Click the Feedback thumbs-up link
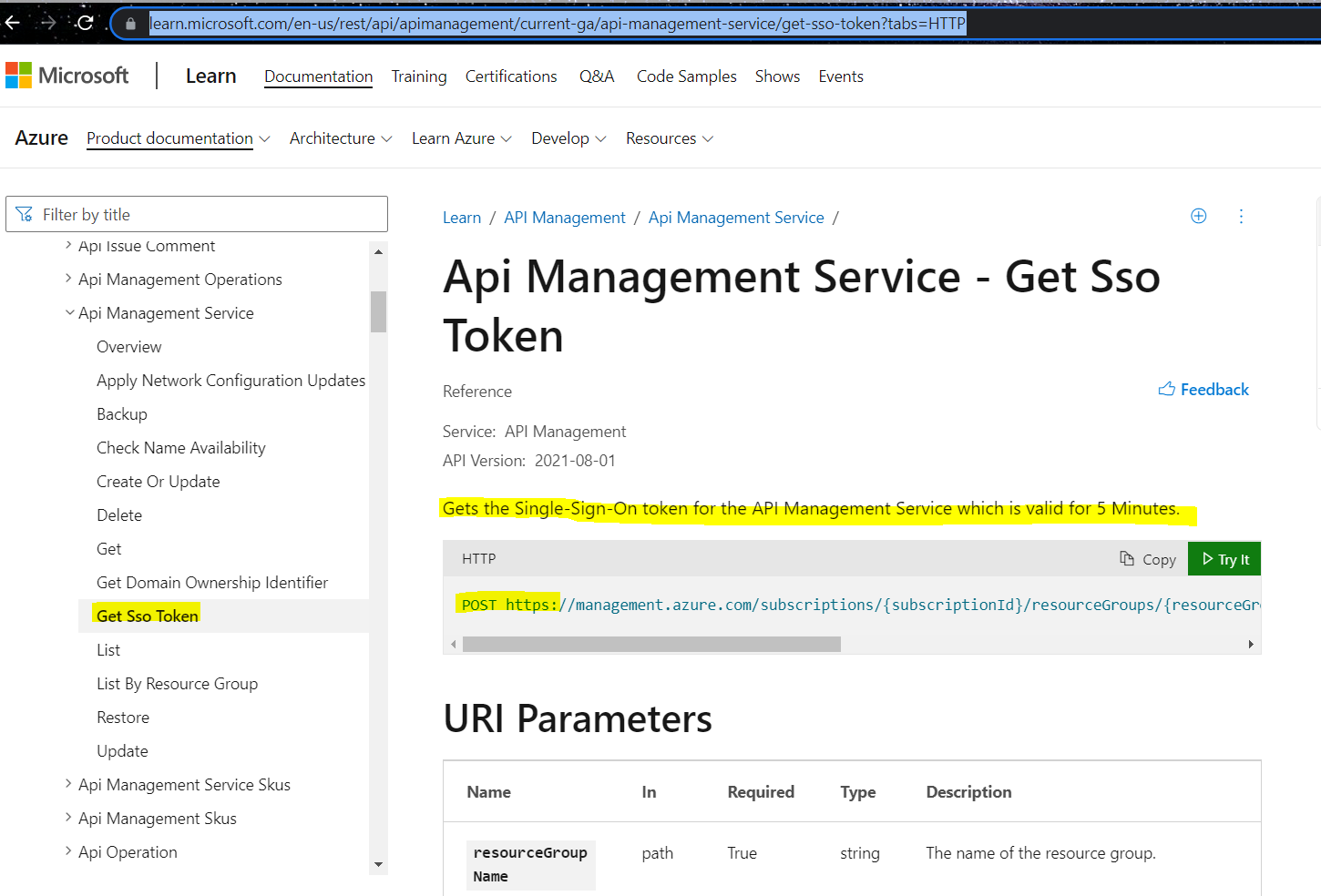 point(1203,390)
